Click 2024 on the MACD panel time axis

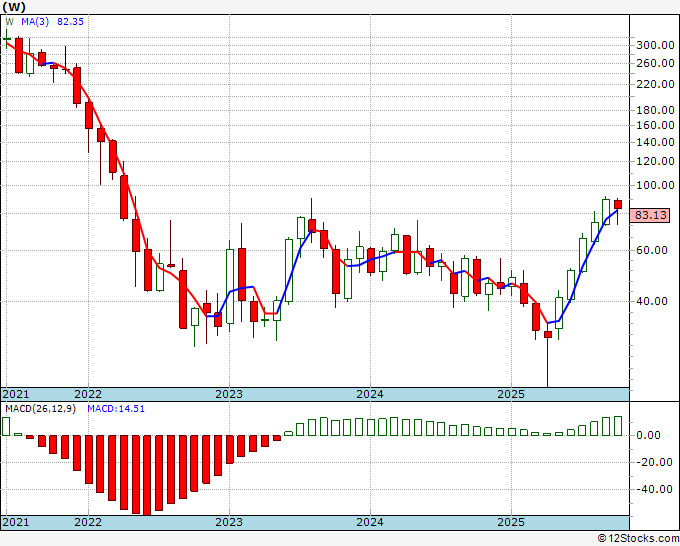pyautogui.click(x=370, y=522)
